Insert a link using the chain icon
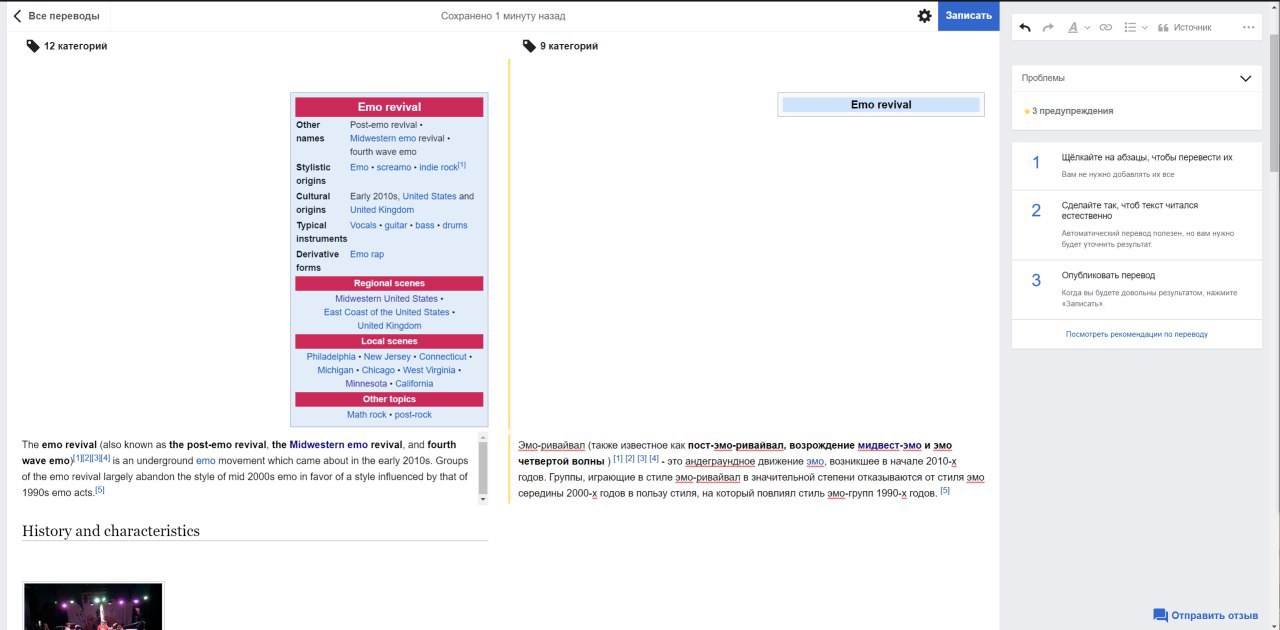The width and height of the screenshot is (1280, 630). 1105,27
